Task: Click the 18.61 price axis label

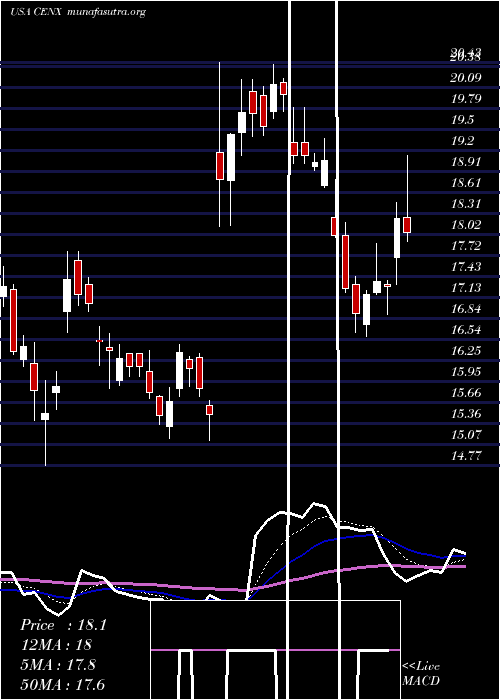Action: click(x=466, y=183)
